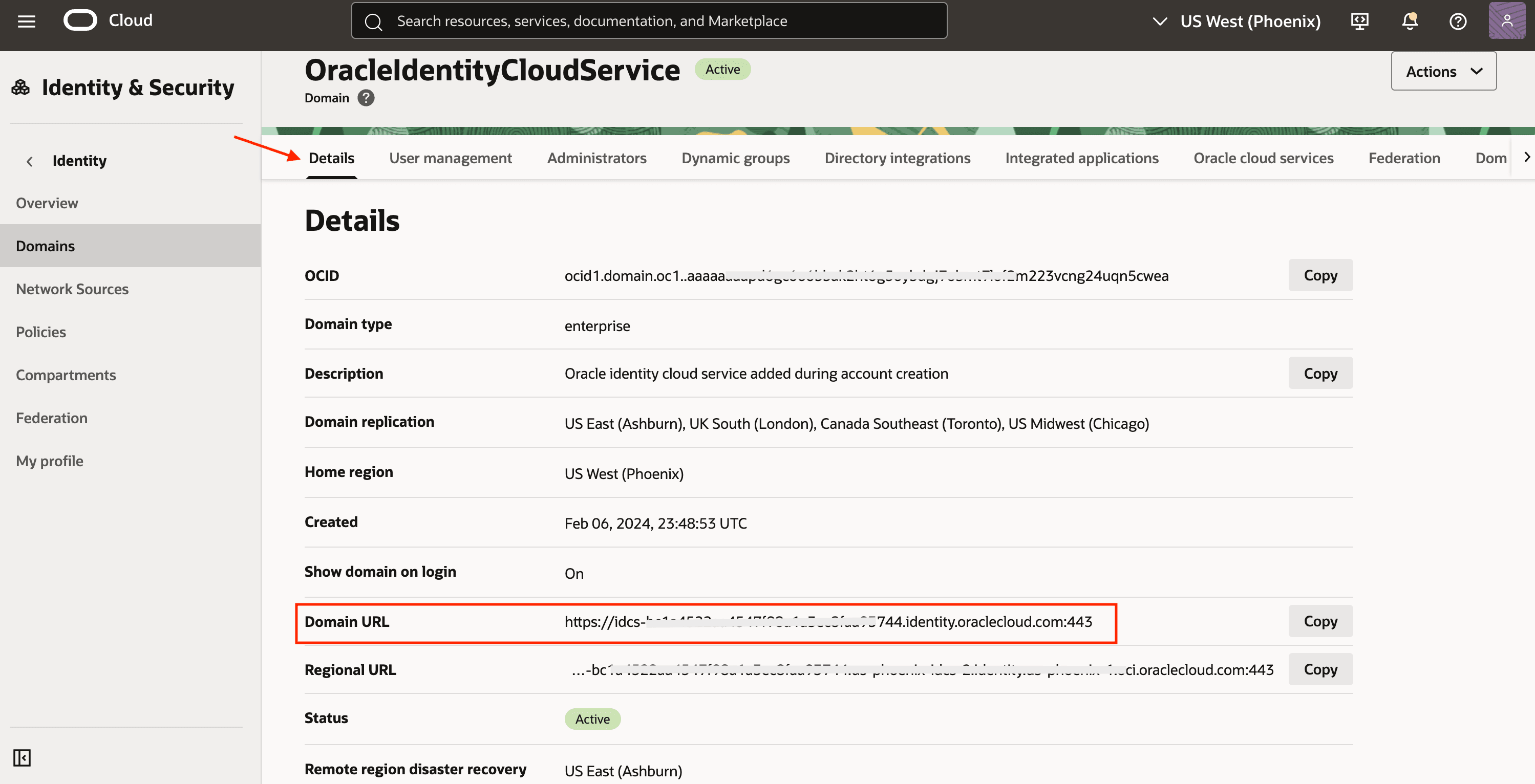Click the back chevron next to Identity

29,161
